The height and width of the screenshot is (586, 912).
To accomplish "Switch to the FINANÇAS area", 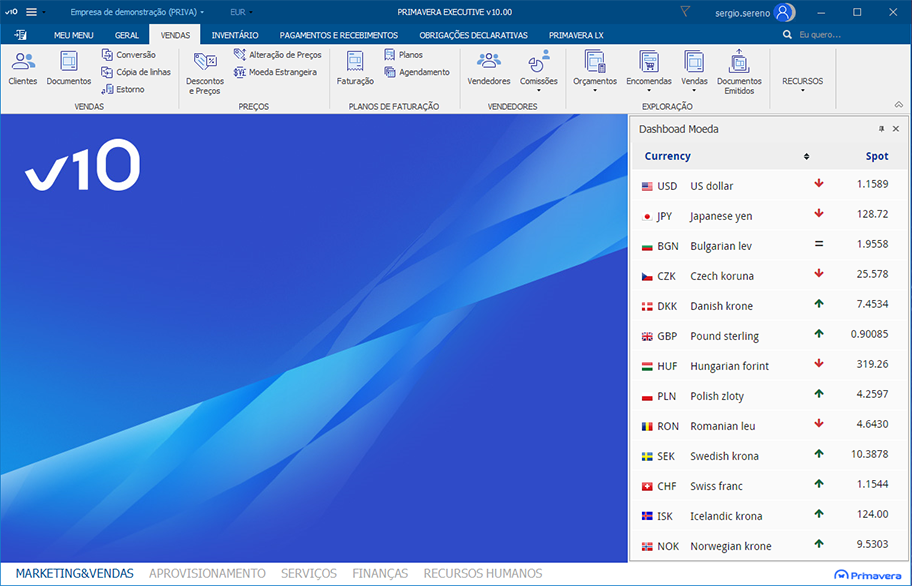I will point(380,574).
